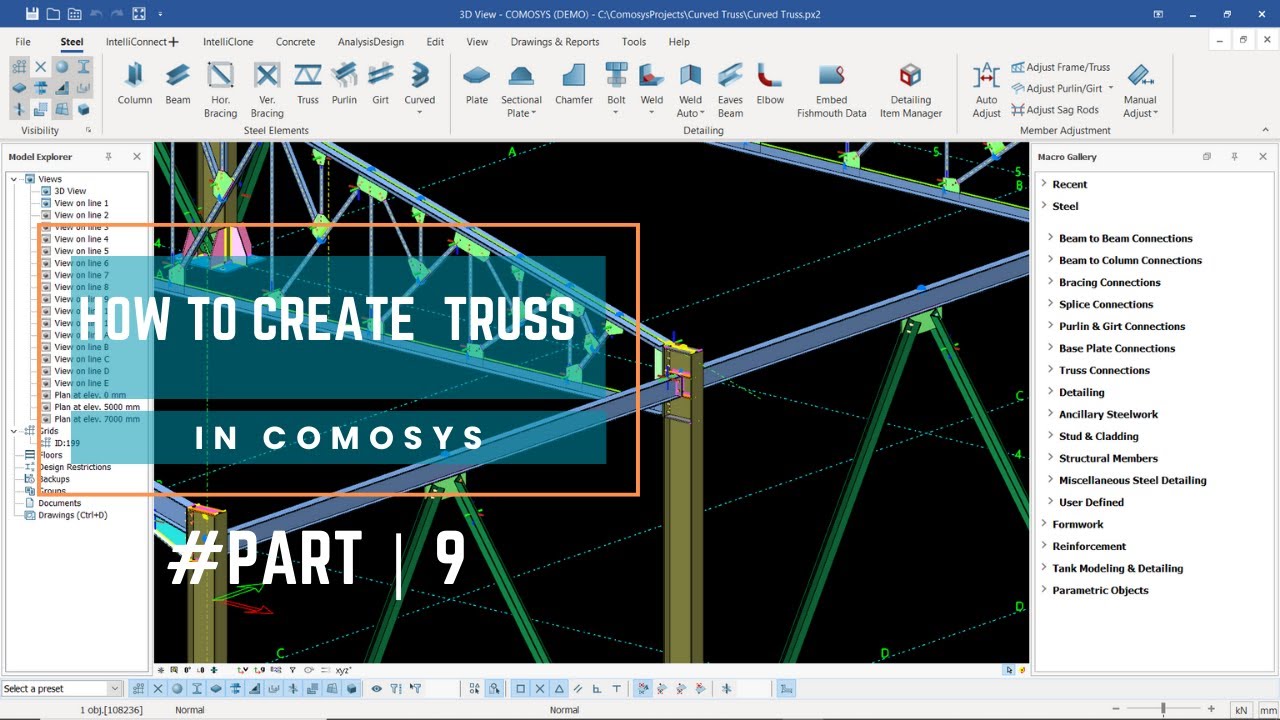Activate the Truss tool
Viewport: 1280px width, 720px height.
[x=308, y=83]
